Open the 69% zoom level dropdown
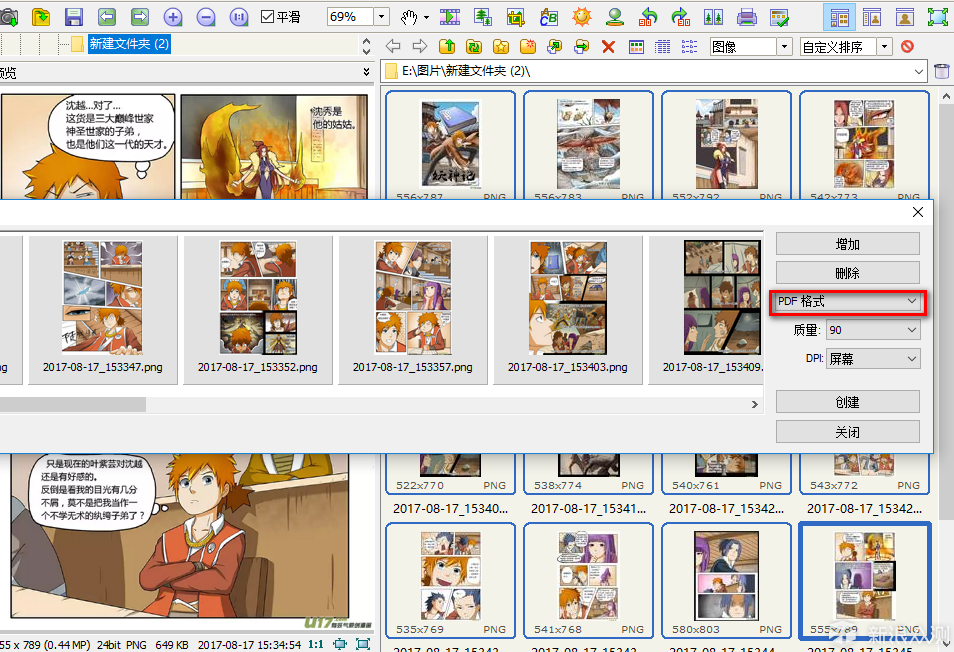 coord(381,17)
